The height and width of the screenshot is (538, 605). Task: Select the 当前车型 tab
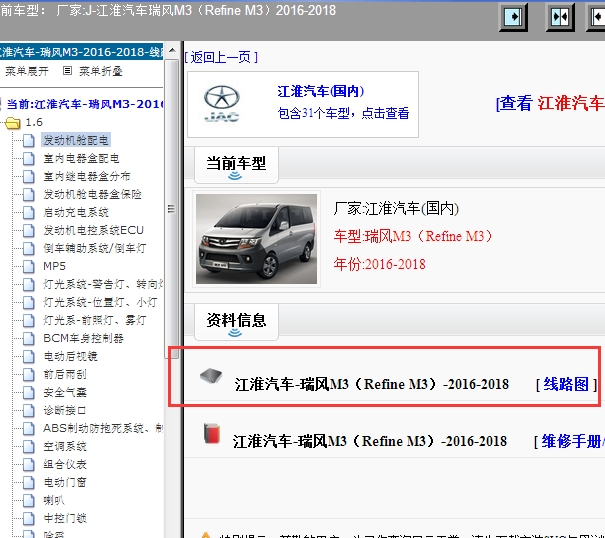point(236,165)
